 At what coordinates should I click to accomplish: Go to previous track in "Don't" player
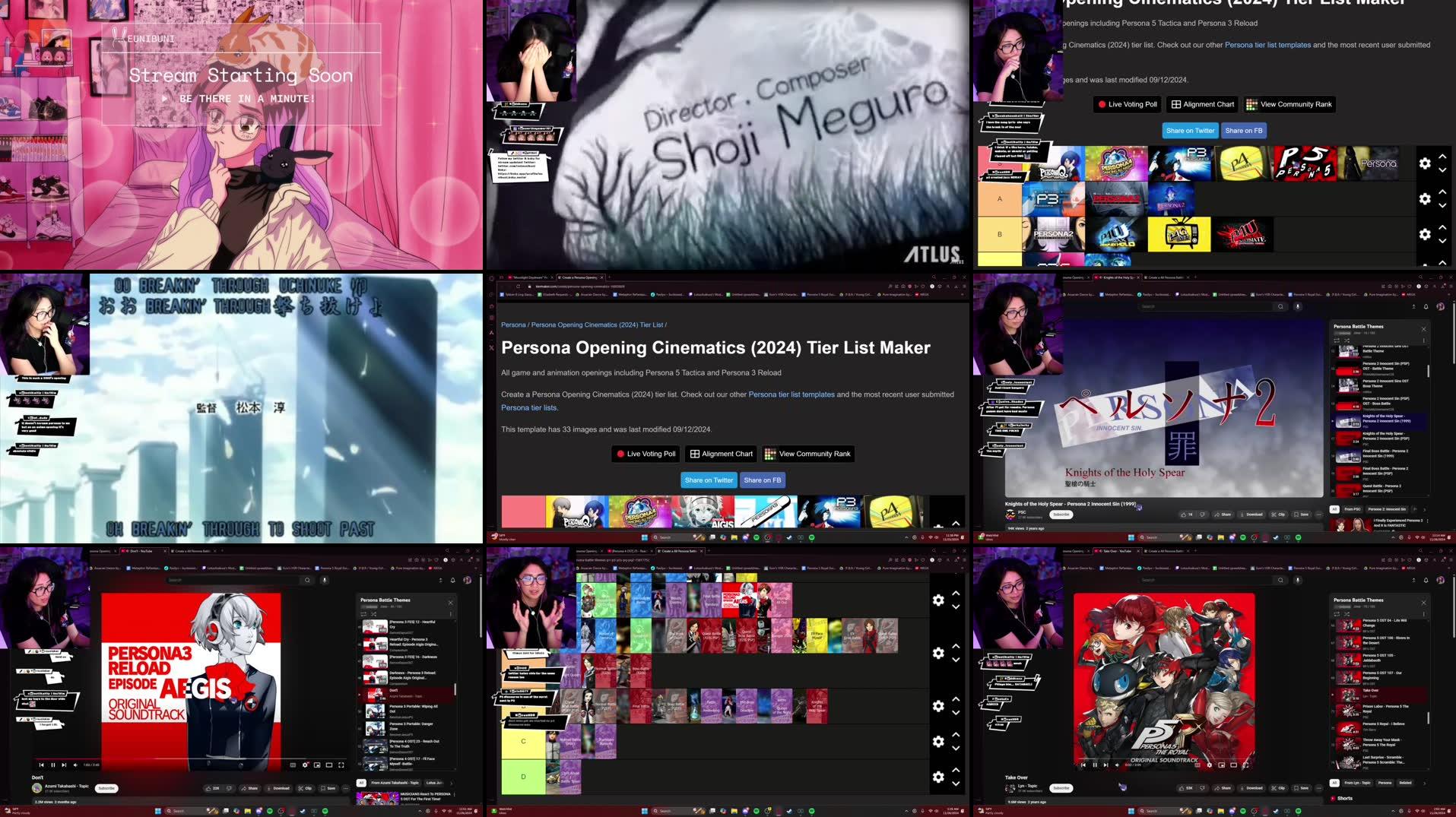pos(41,765)
